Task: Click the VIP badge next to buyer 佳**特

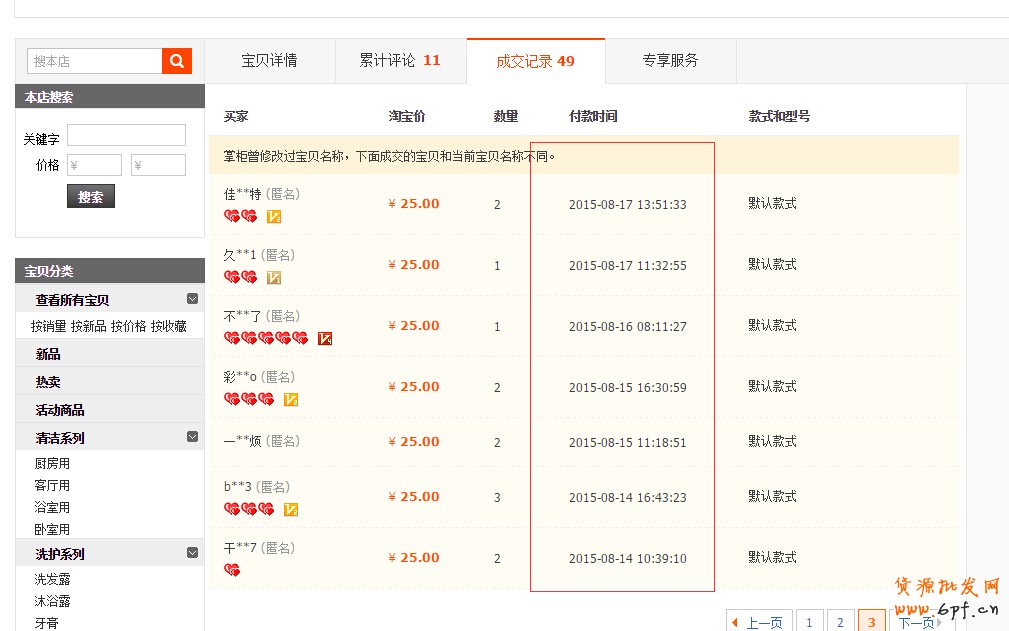Action: coord(274,216)
